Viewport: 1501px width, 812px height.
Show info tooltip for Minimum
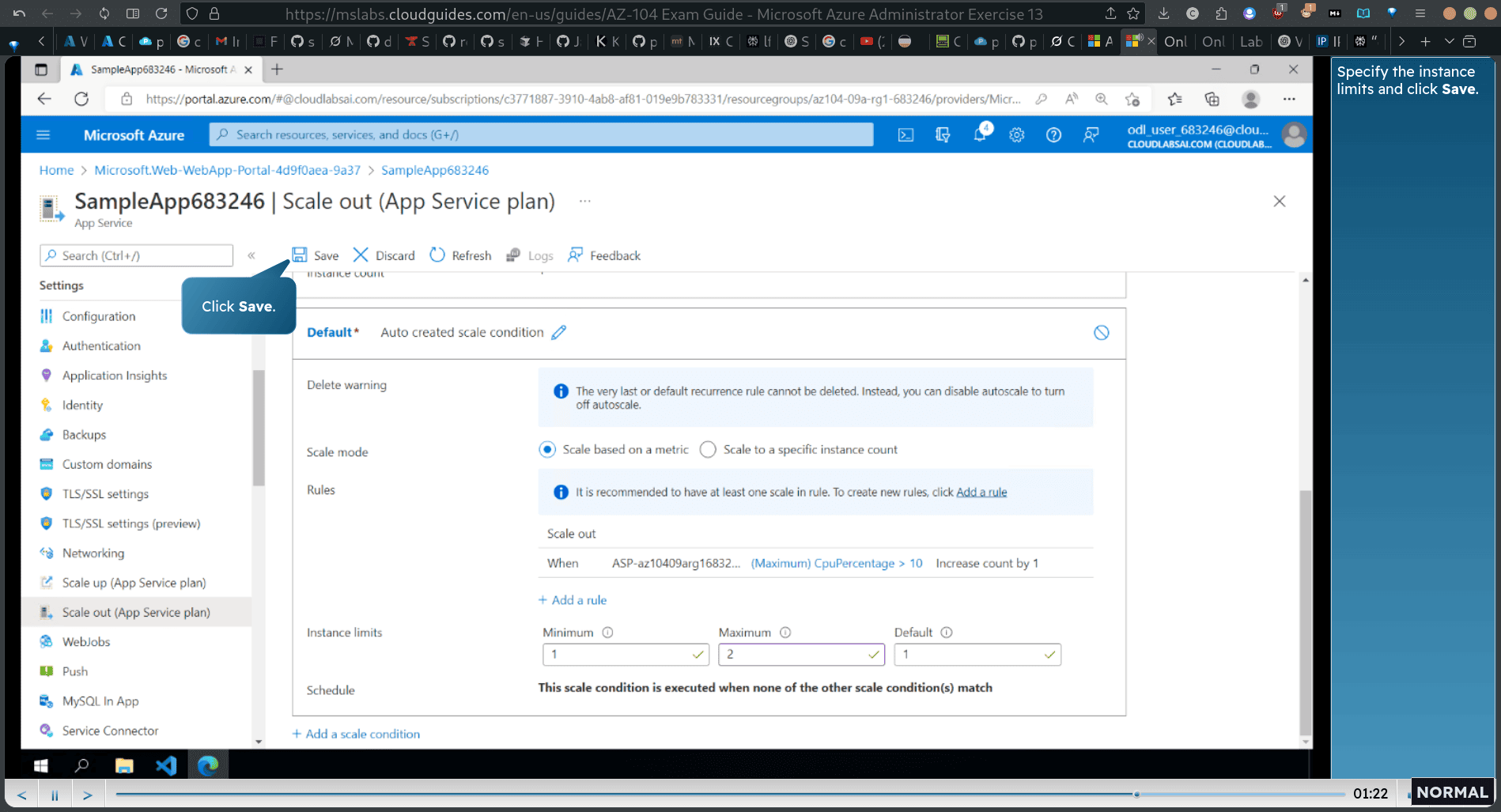click(607, 633)
